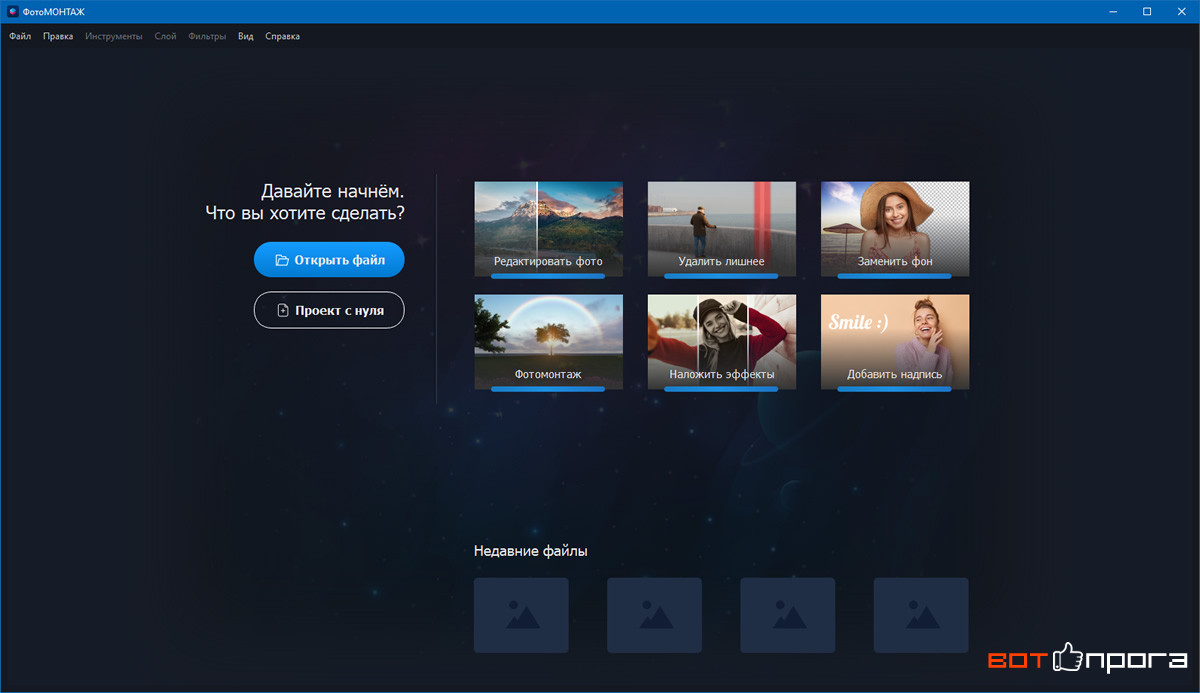The image size is (1200, 693).
Task: Start a Проект с нуля
Action: (x=329, y=310)
